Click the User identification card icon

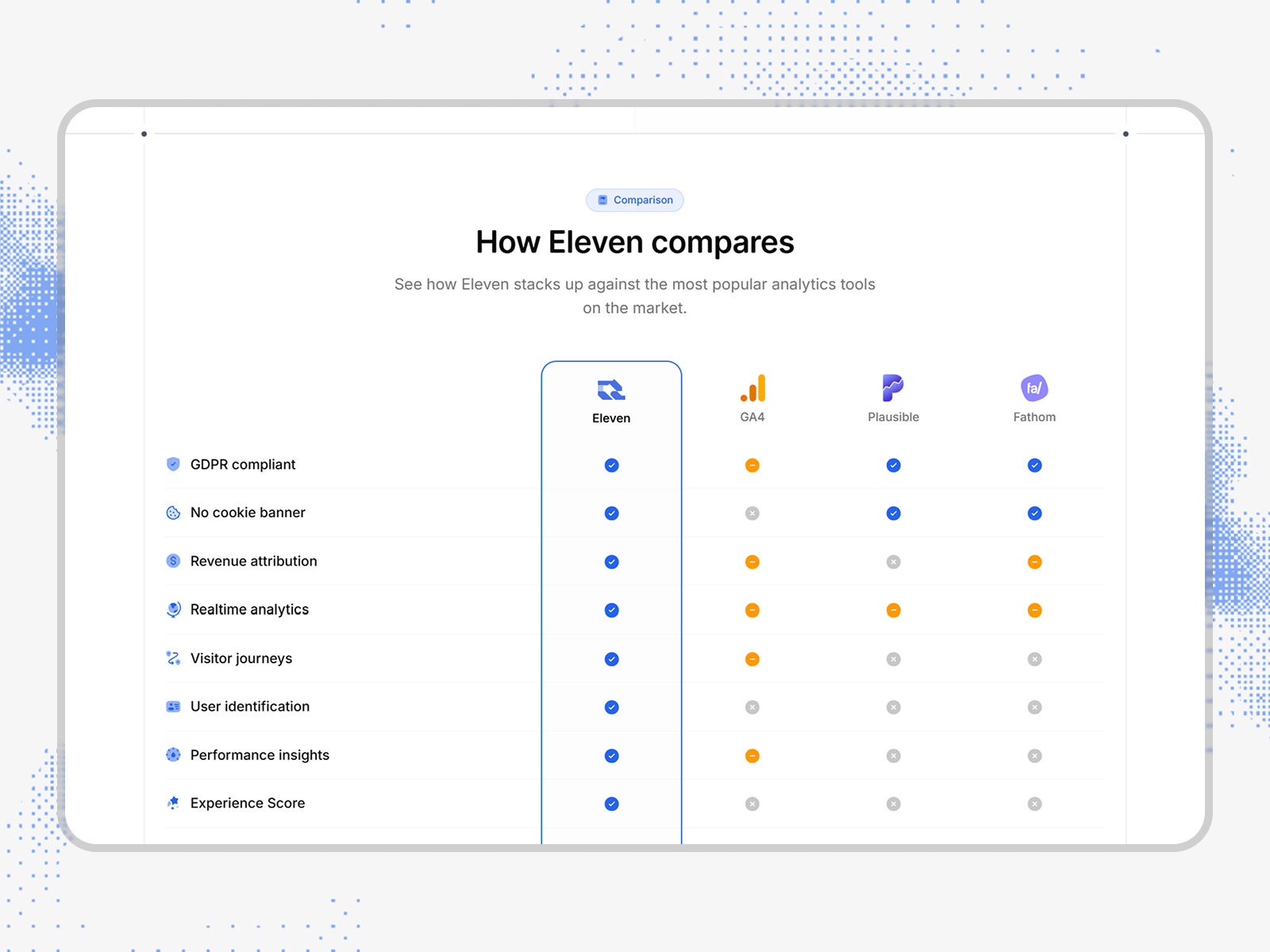tap(173, 706)
